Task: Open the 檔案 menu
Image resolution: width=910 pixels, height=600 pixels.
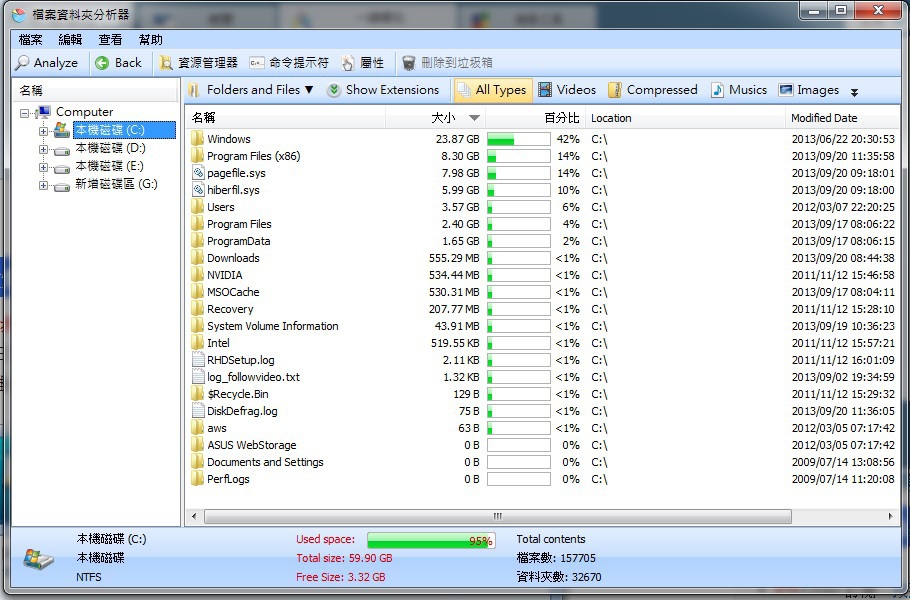Action: 30,39
